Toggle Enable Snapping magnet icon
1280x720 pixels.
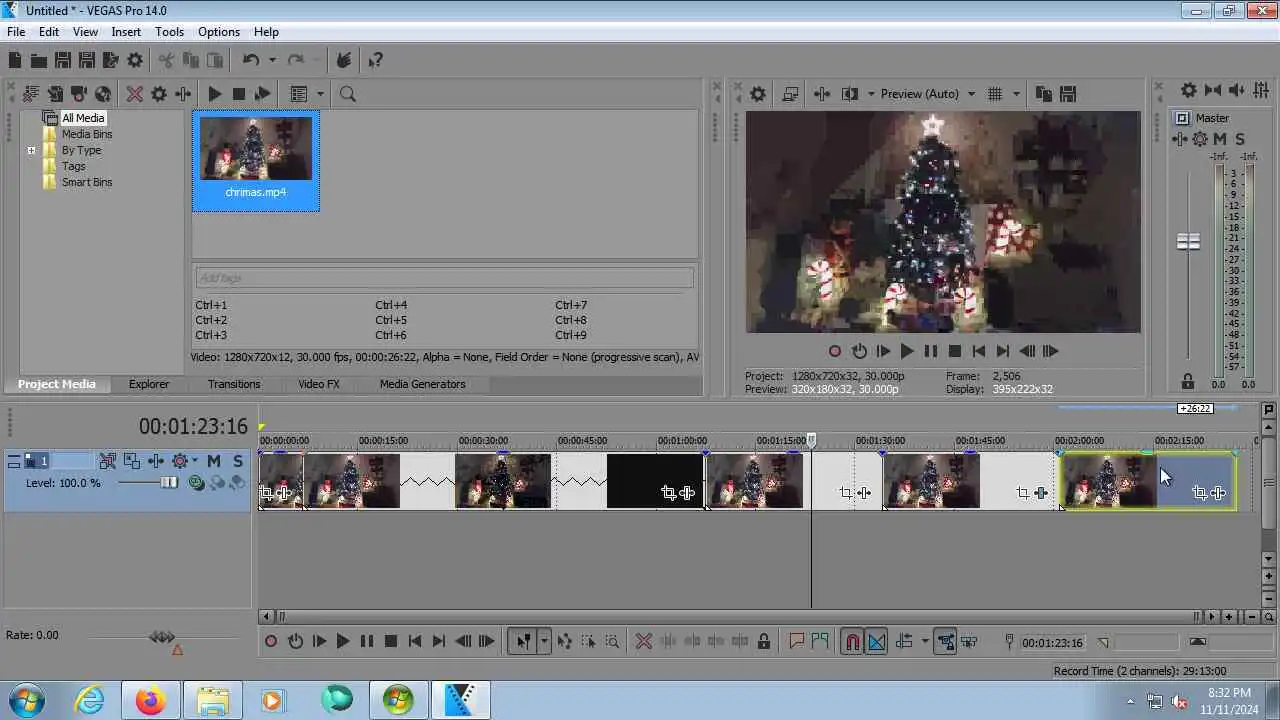[852, 642]
